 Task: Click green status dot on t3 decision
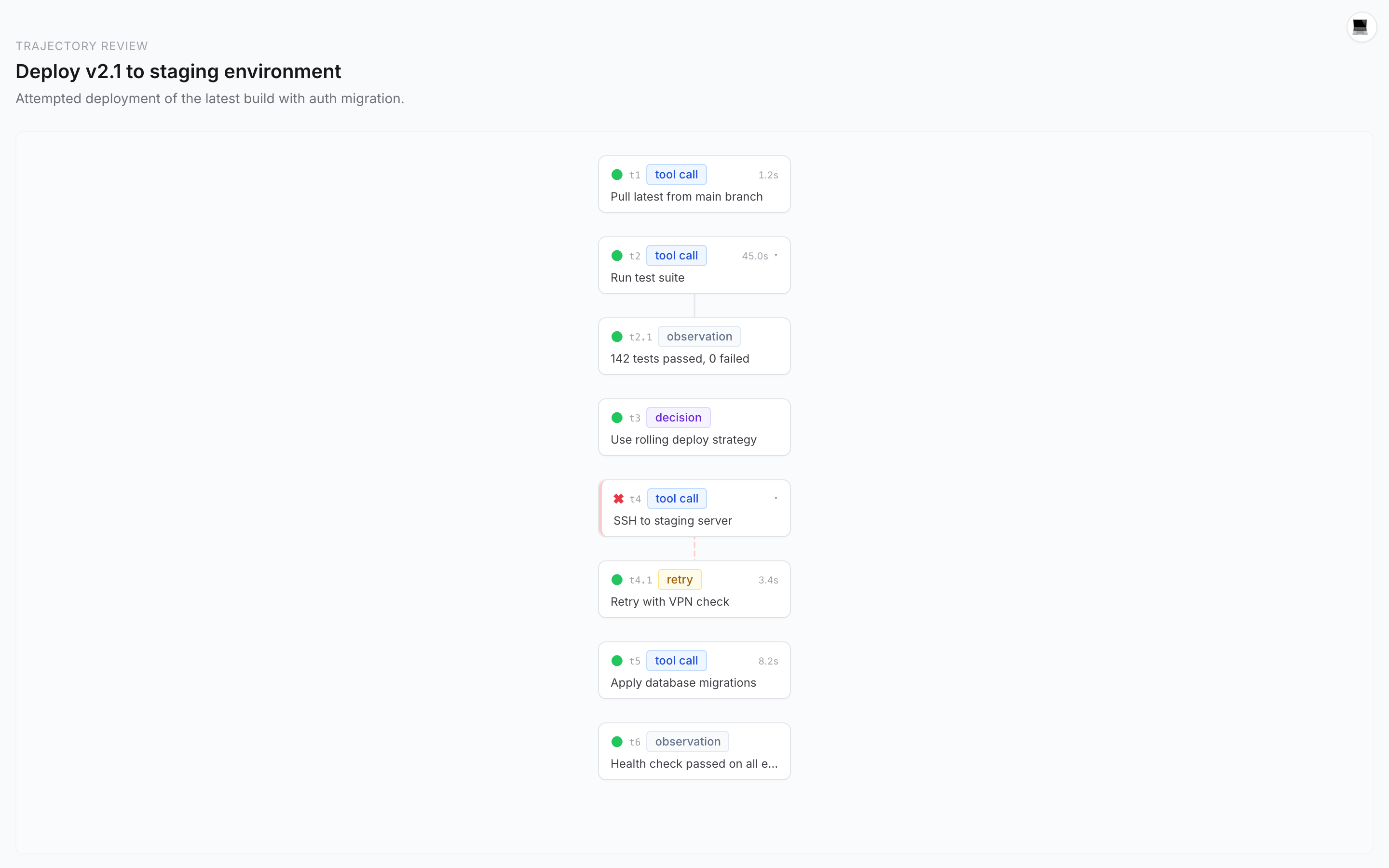point(617,417)
